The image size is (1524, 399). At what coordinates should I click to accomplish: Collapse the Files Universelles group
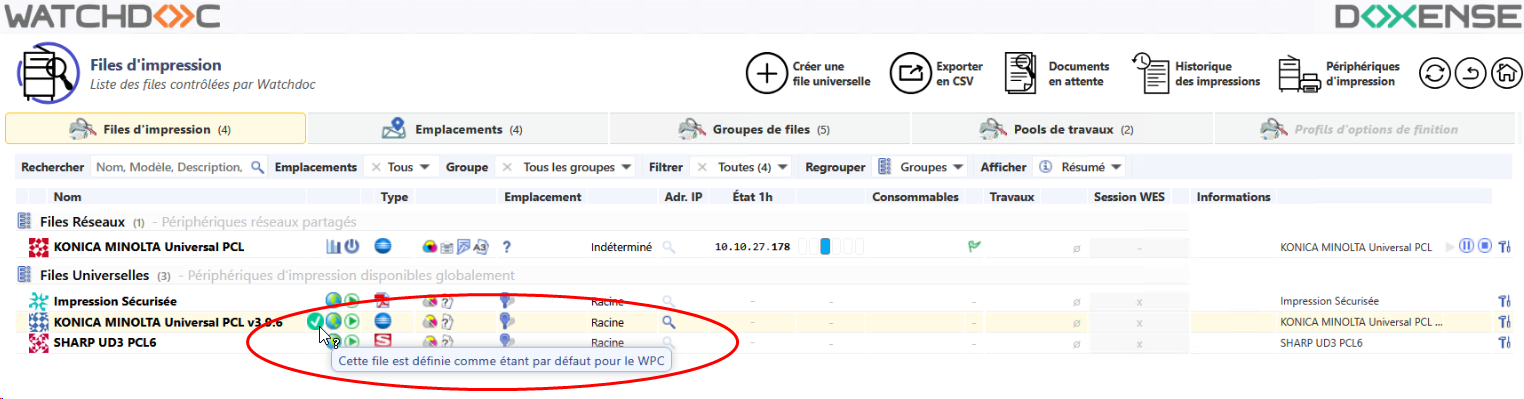click(x=25, y=275)
